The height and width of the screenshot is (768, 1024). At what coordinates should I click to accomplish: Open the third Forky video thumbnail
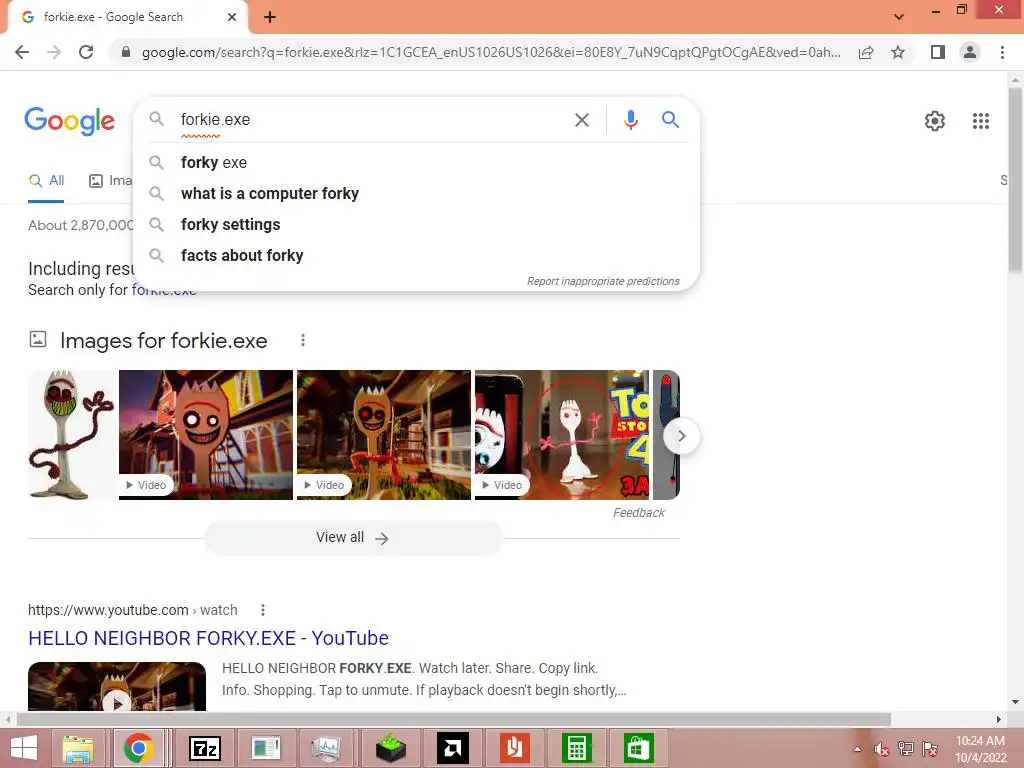tap(383, 435)
